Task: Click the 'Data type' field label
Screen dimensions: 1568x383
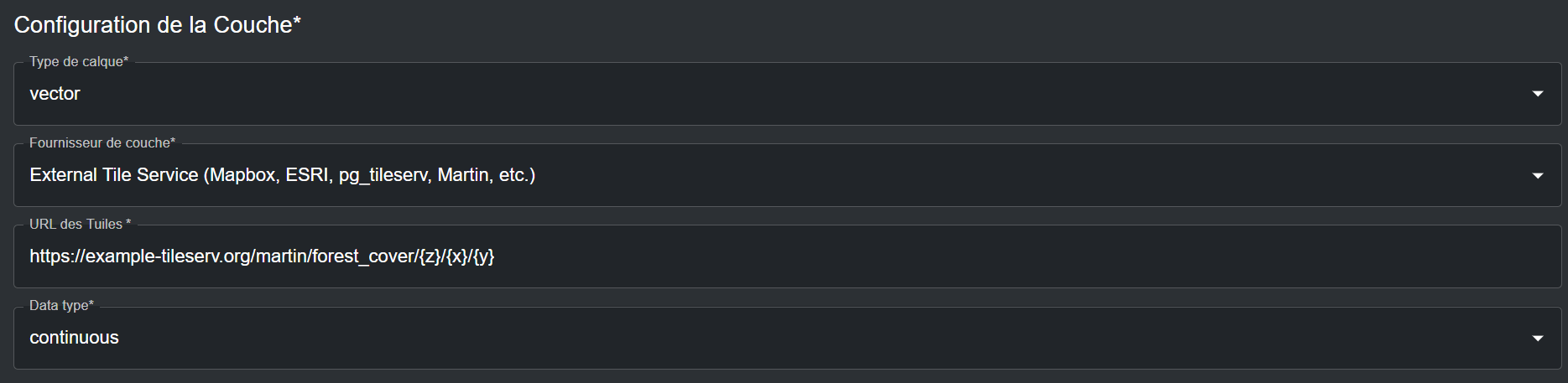Action: click(61, 306)
